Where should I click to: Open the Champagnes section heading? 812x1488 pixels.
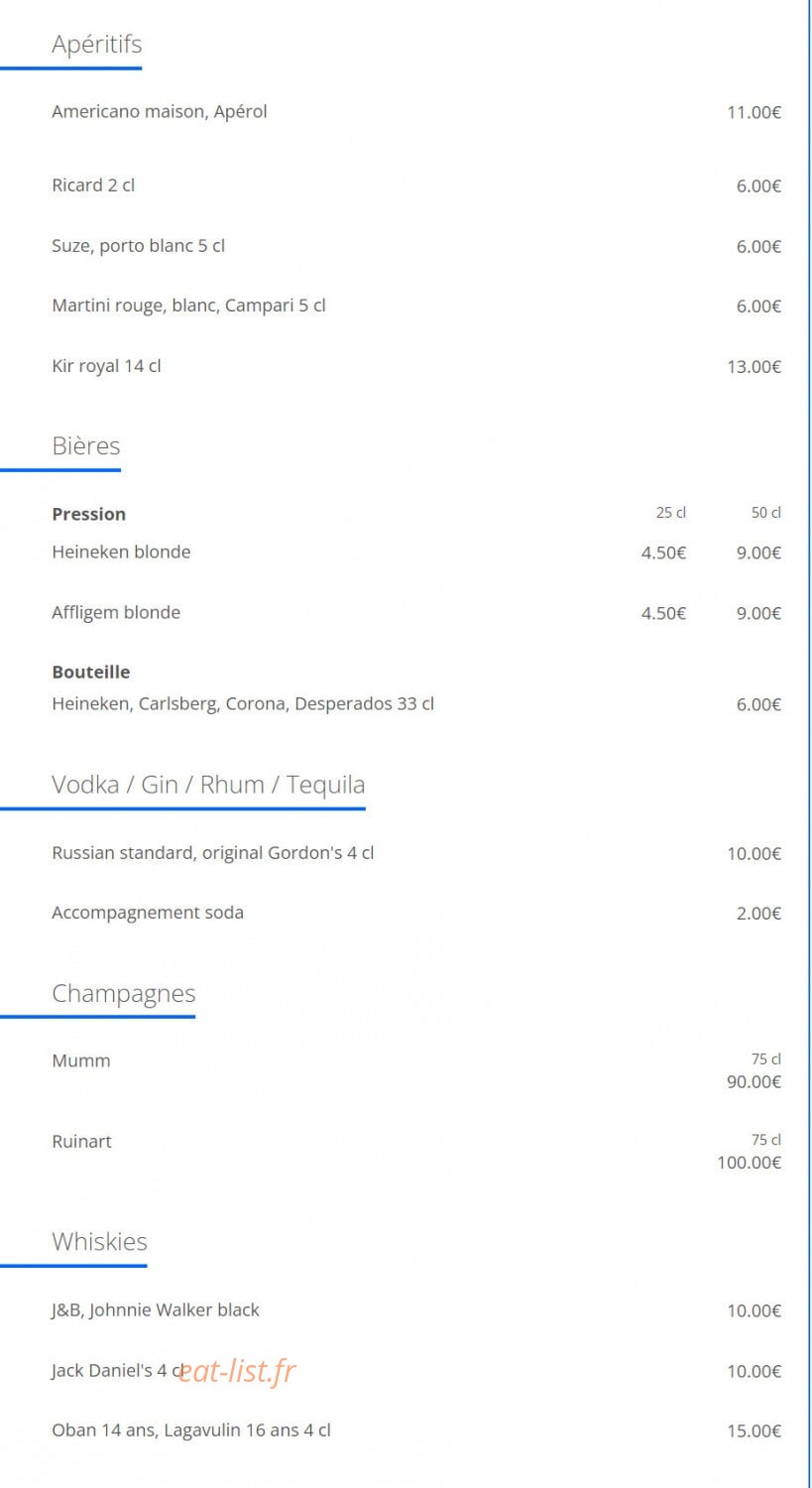124,994
